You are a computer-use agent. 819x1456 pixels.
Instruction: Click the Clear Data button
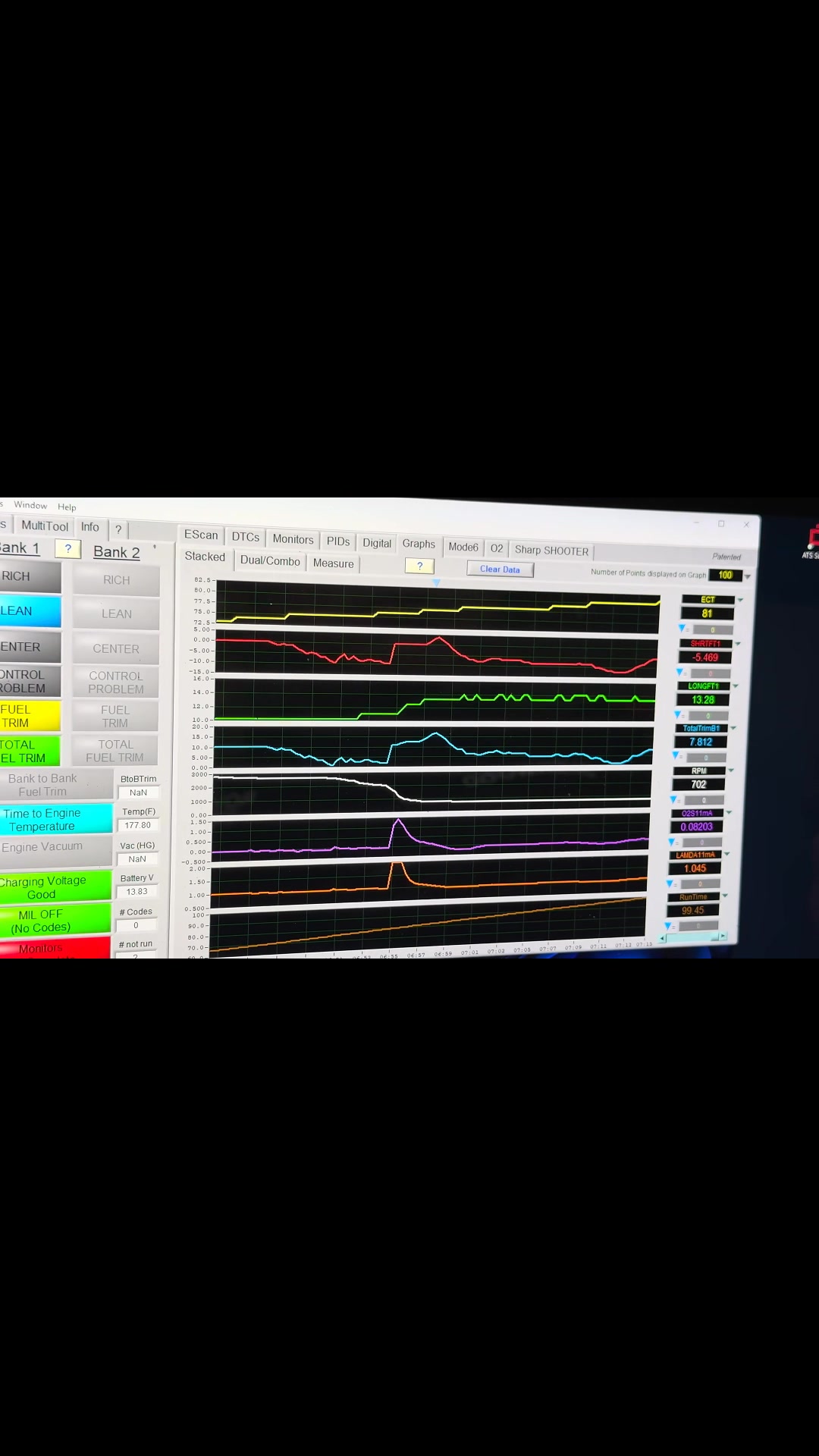click(500, 570)
